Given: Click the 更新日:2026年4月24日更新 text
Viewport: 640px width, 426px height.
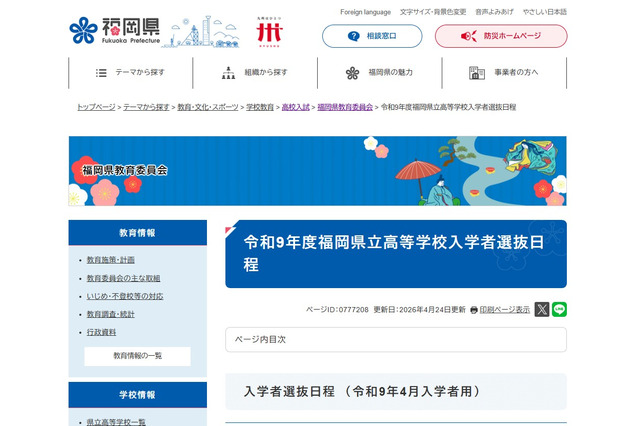Looking at the screenshot, I should pyautogui.click(x=420, y=310).
